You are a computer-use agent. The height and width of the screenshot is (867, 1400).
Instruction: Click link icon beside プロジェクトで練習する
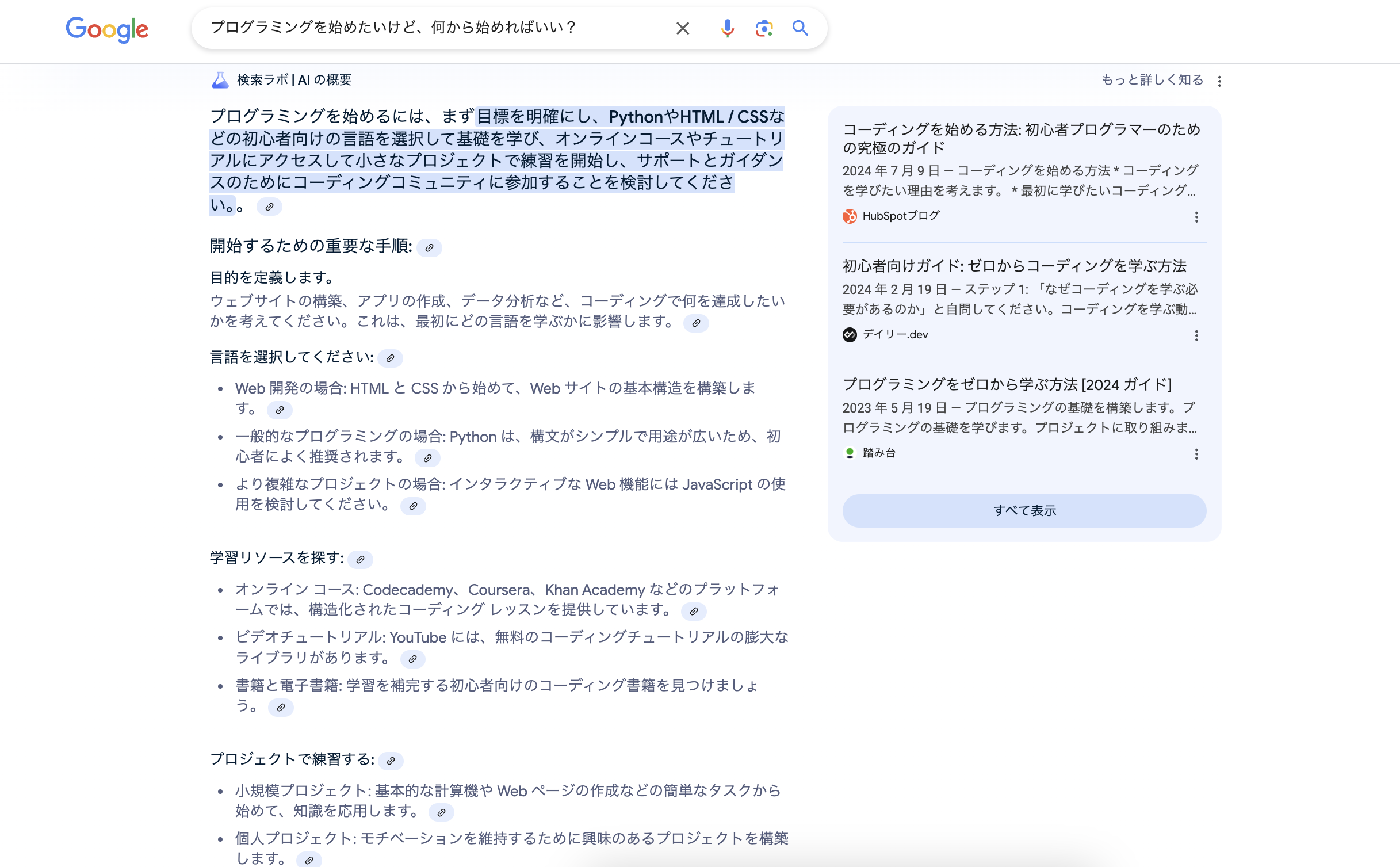(x=391, y=761)
